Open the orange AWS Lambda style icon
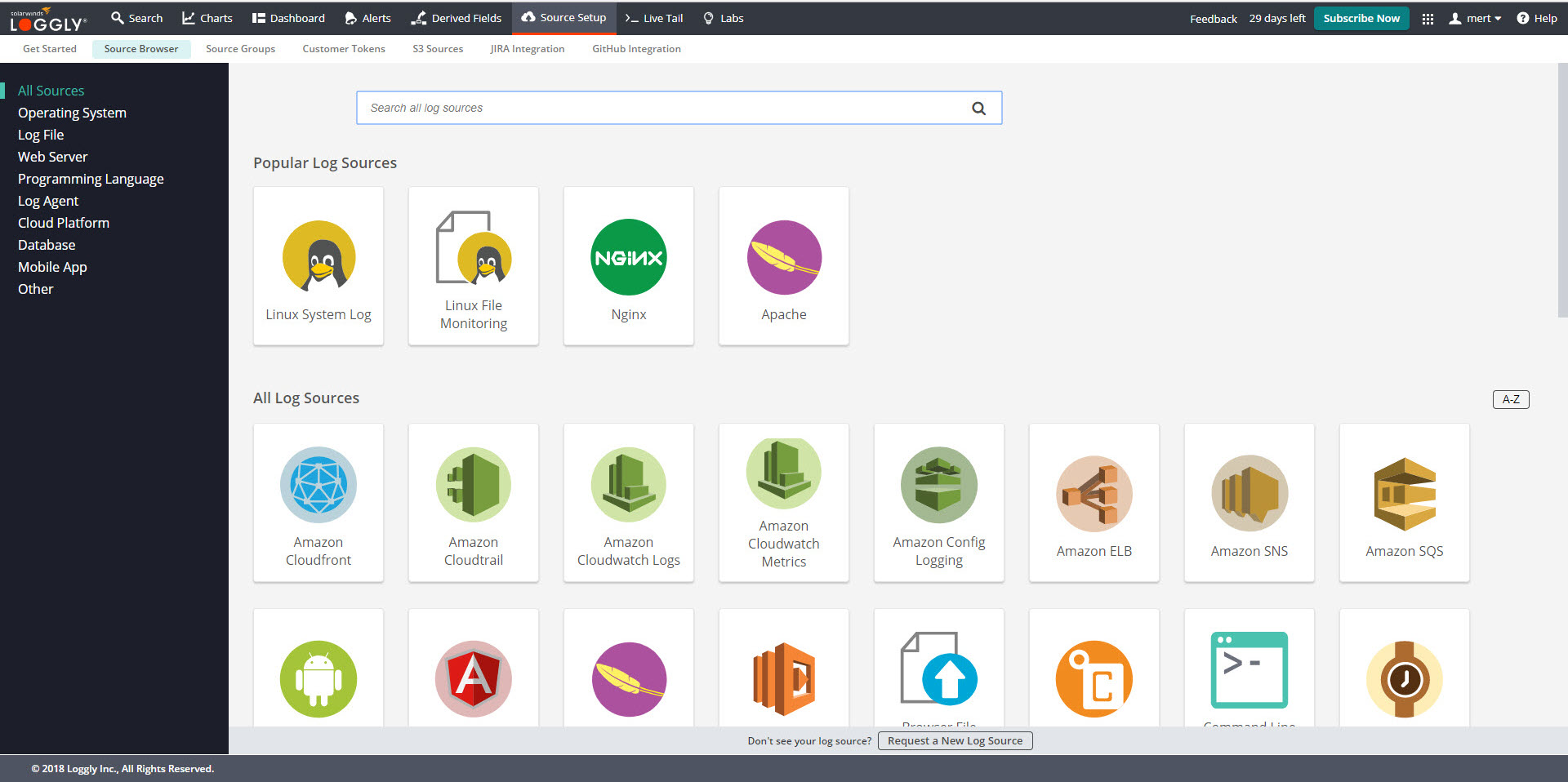This screenshot has width=1568, height=782. pyautogui.click(x=784, y=678)
